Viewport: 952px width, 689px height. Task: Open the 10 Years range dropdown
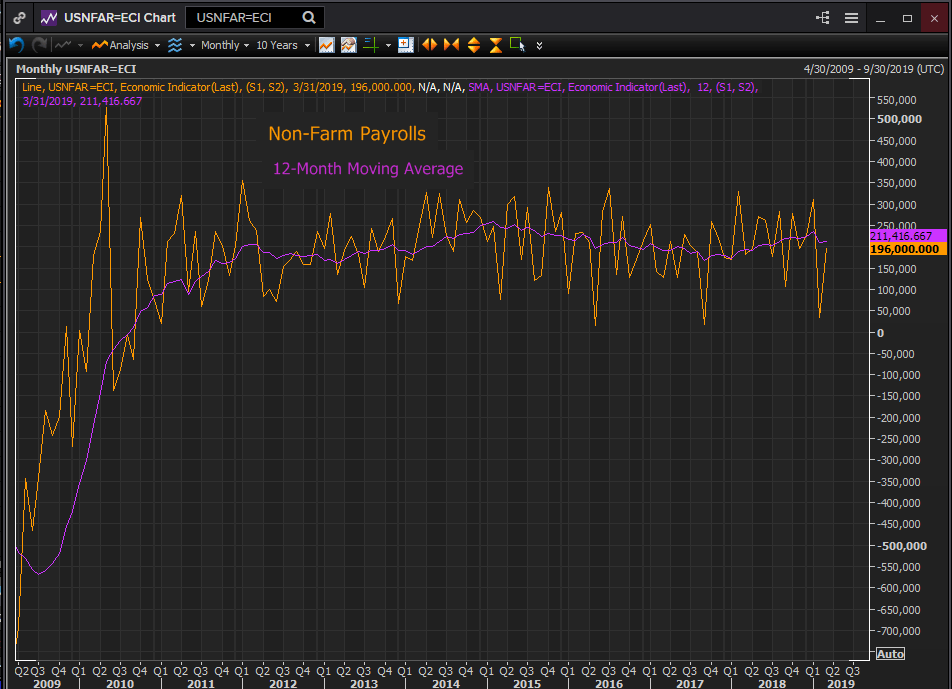pyautogui.click(x=283, y=45)
